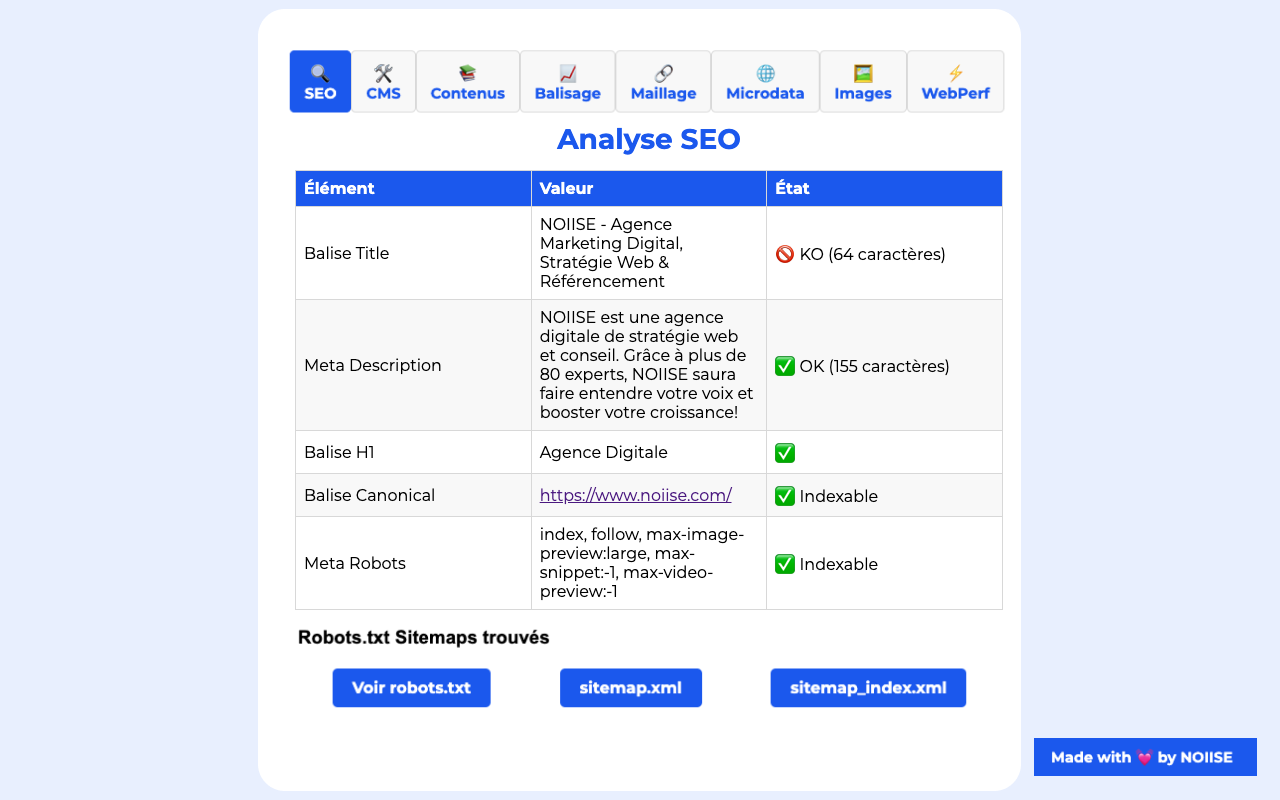Select the Balise Canonical label cell

[x=413, y=495]
